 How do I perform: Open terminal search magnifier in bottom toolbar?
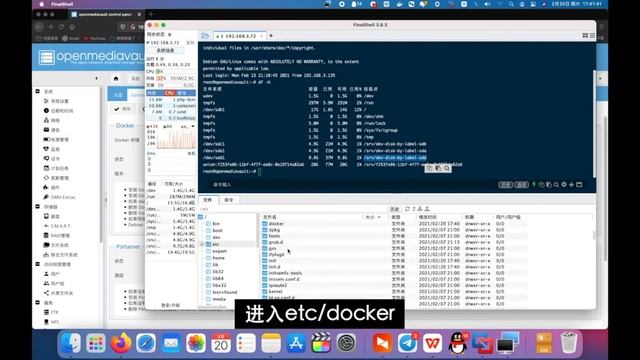[x=556, y=184]
